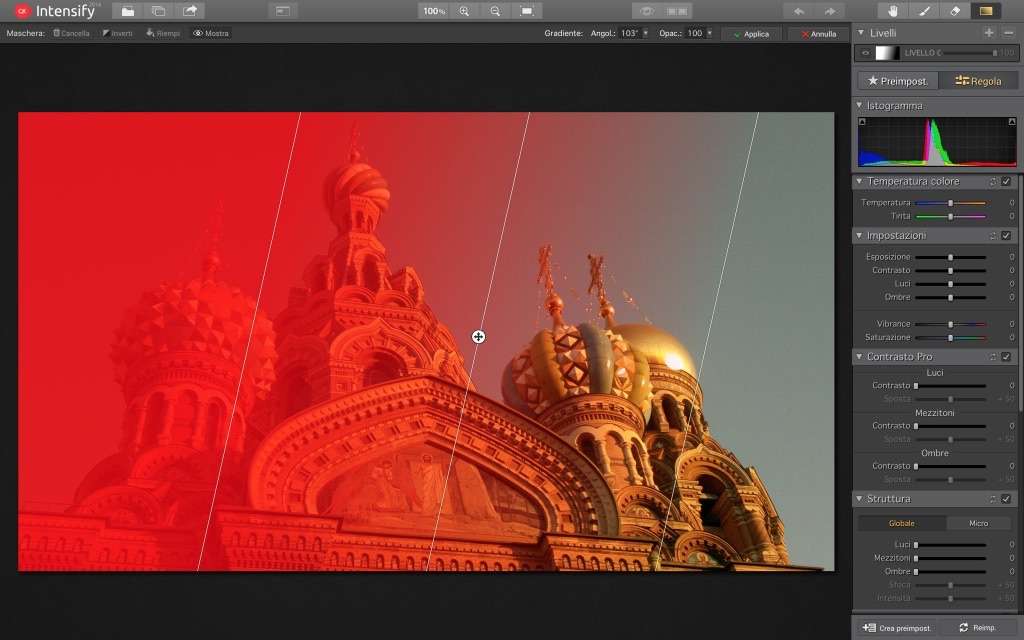This screenshot has width=1024, height=640.
Task: Click the Applica button
Action: point(751,34)
